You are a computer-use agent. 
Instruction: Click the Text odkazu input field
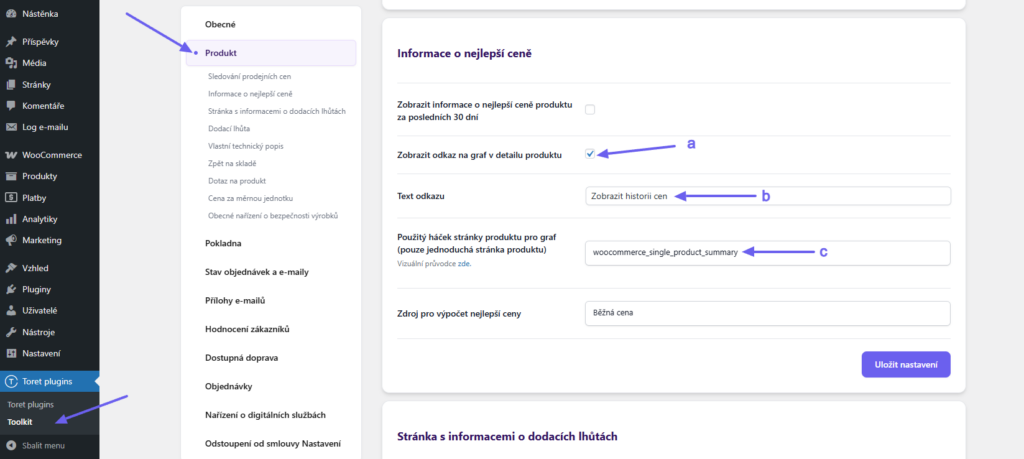coord(767,196)
